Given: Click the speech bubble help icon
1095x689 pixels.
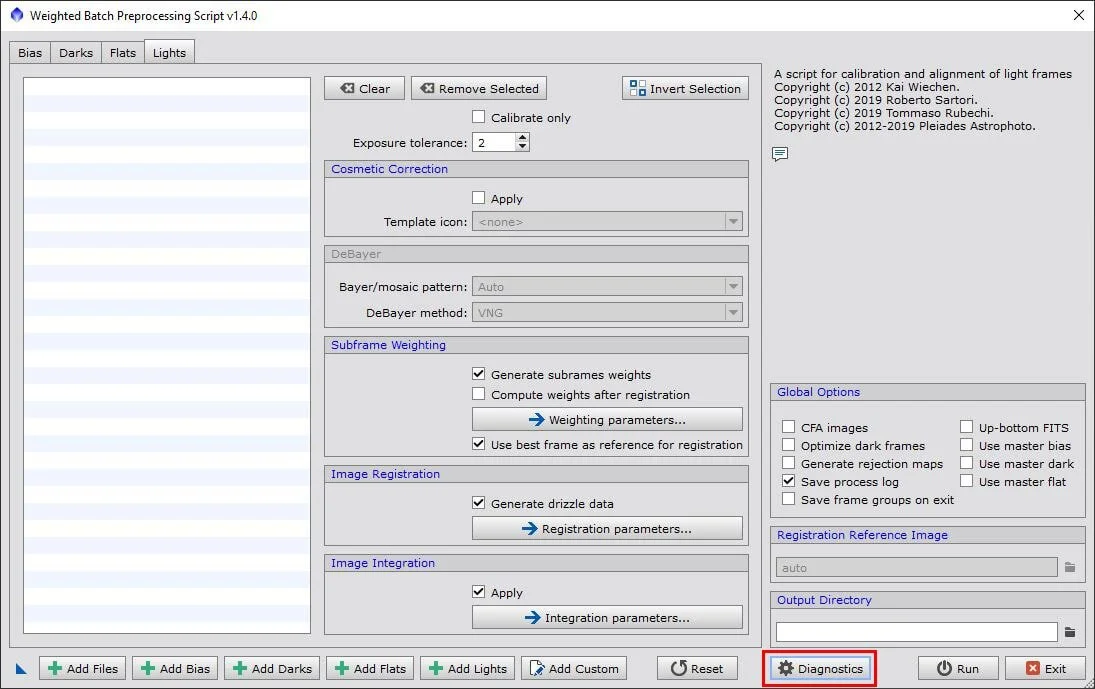Looking at the screenshot, I should 780,154.
